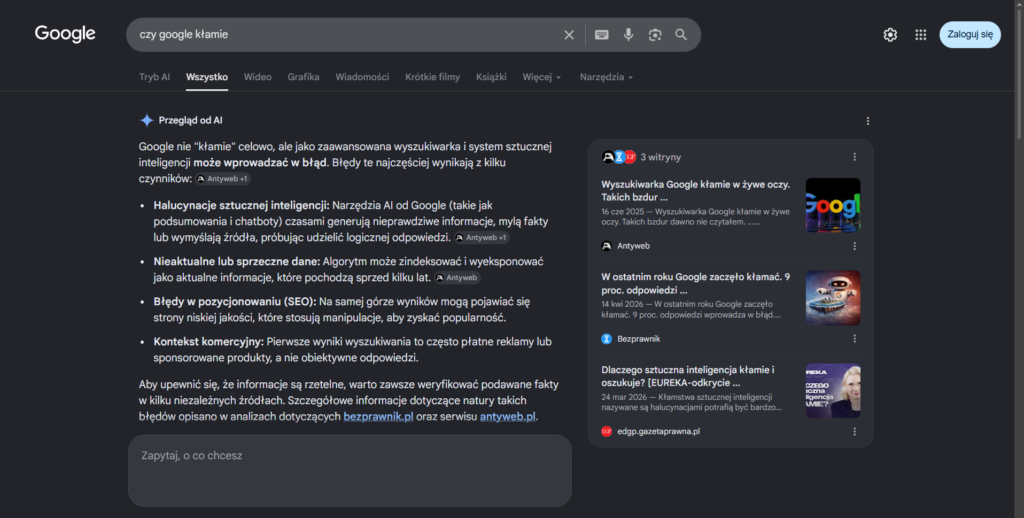Screen dimensions: 1024x518
Task: Switch to the Wideo tab
Action: pos(257,77)
